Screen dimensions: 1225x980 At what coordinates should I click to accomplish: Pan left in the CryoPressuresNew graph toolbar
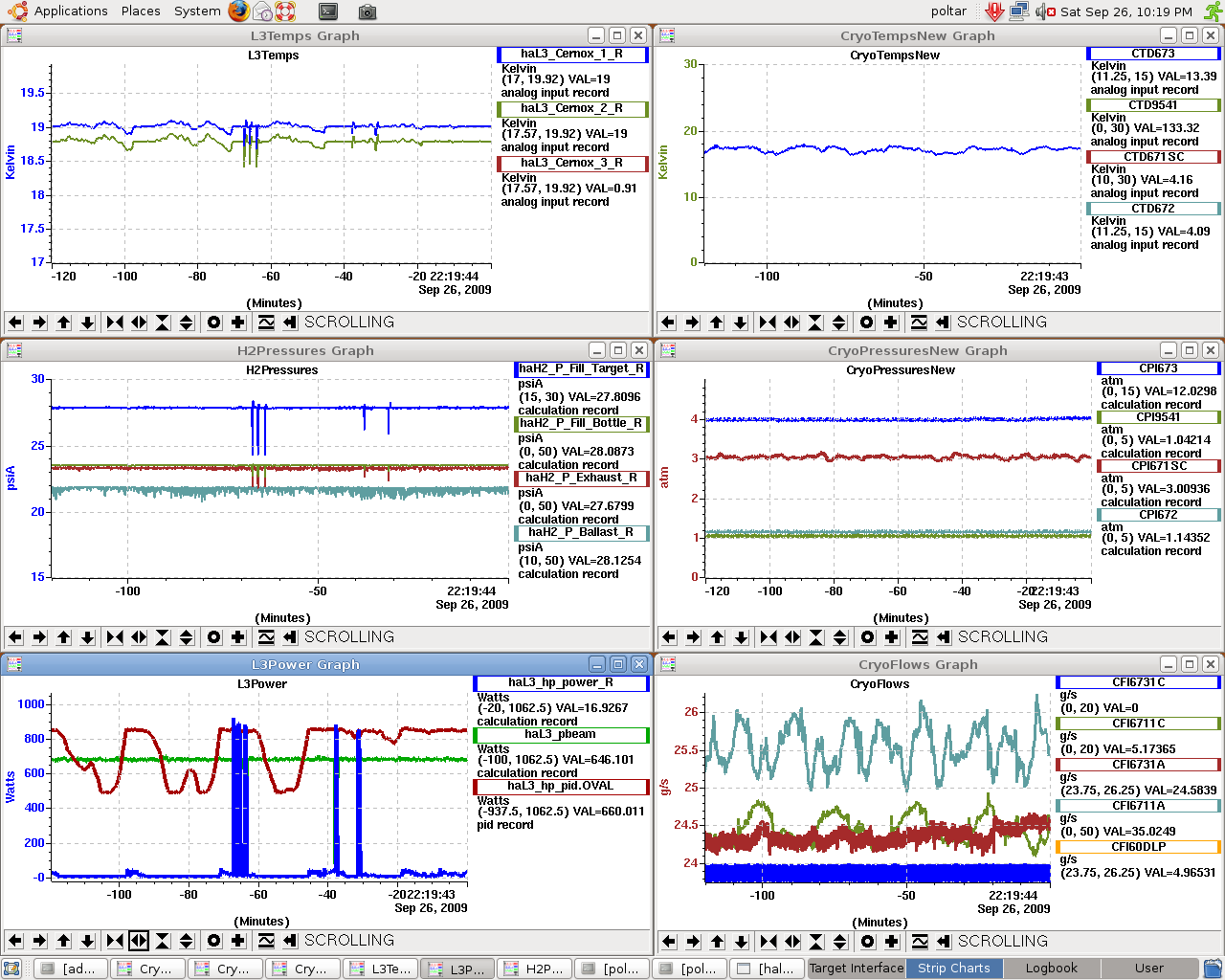tap(669, 637)
